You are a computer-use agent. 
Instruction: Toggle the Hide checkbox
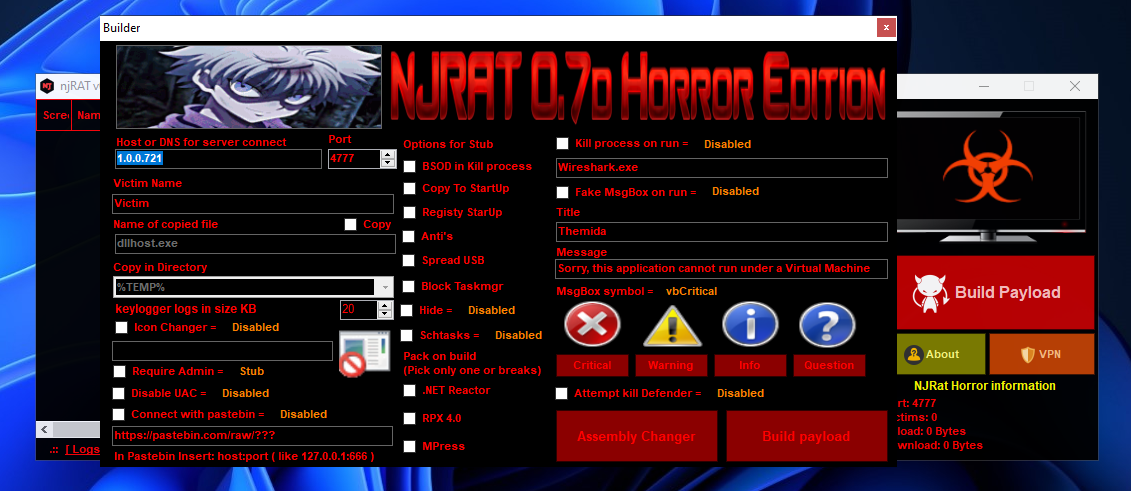click(x=407, y=311)
